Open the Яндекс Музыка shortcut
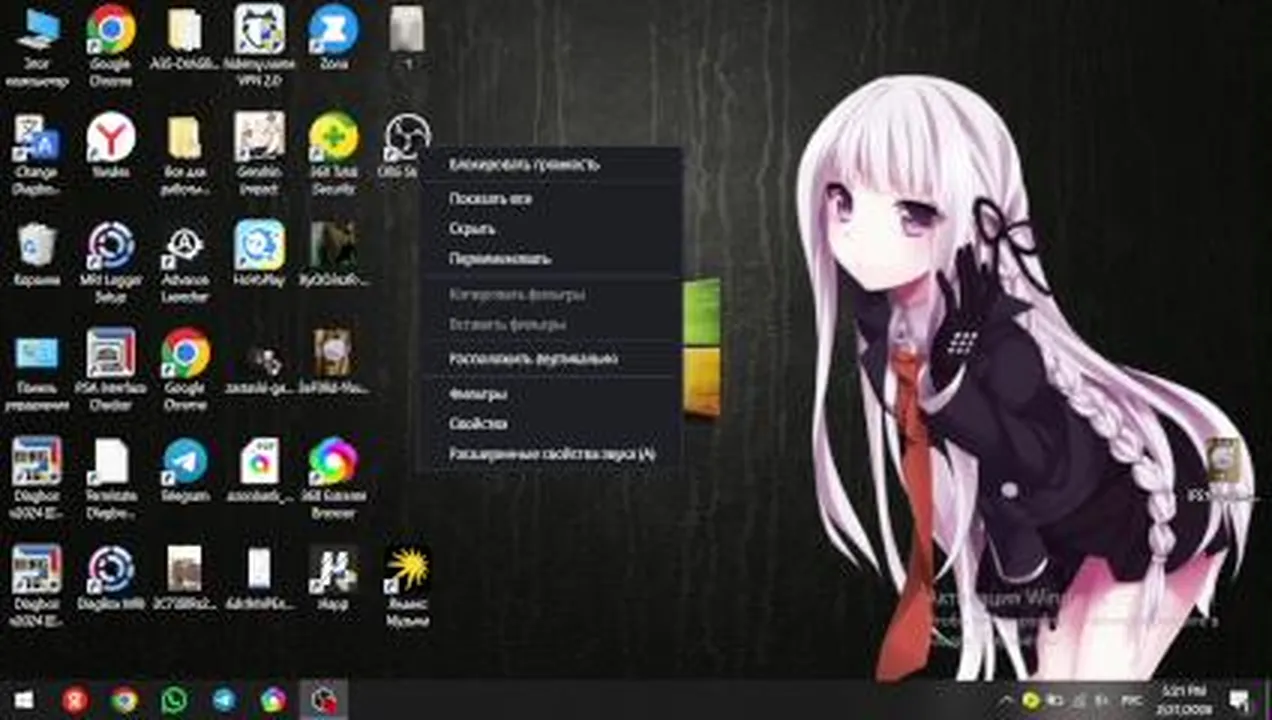 coord(407,586)
